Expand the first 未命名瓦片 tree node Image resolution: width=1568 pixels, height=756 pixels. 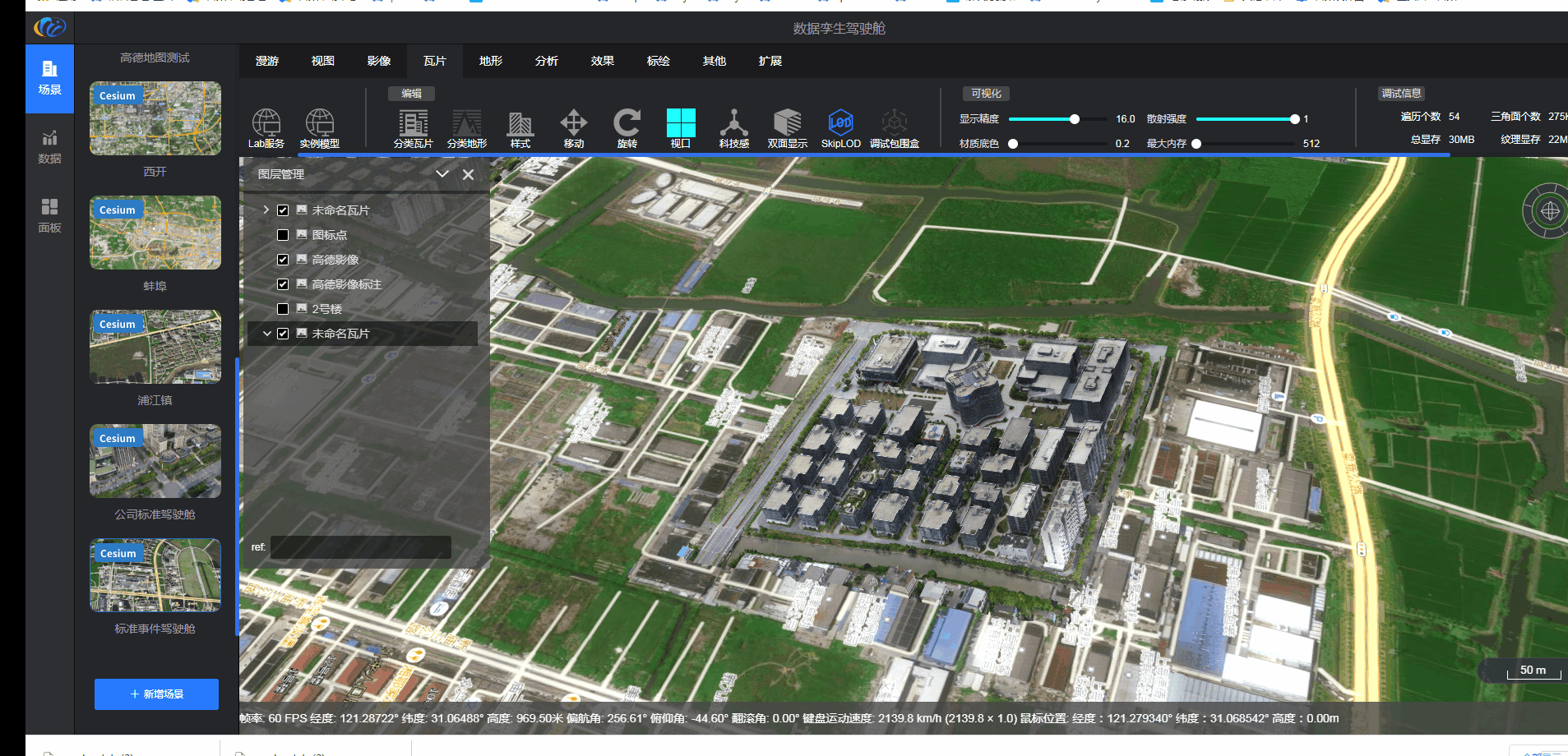coord(266,210)
